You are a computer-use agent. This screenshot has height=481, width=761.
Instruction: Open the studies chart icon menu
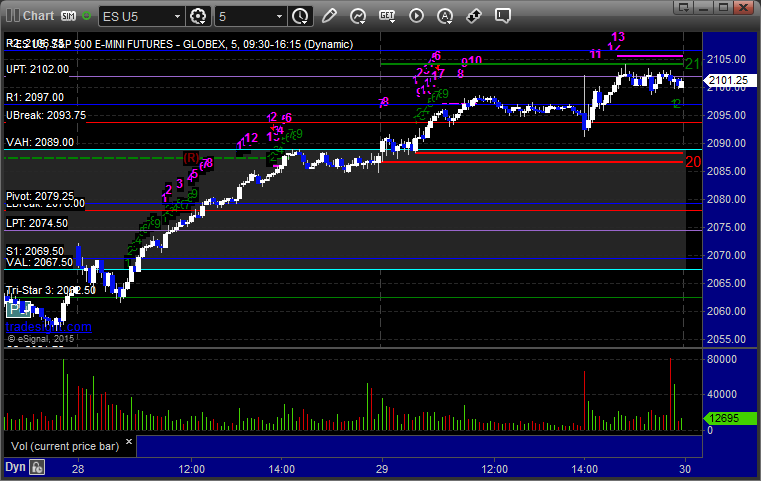pyautogui.click(x=358, y=16)
